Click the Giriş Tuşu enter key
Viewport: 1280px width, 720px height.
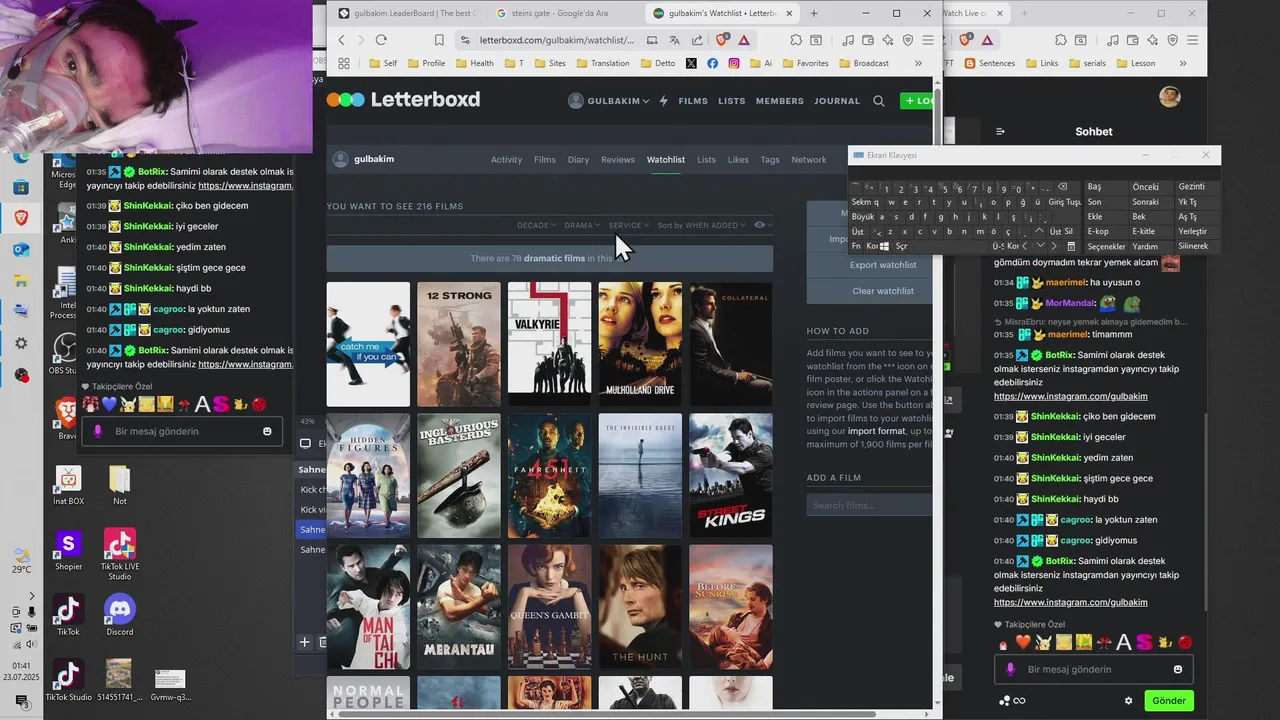pyautogui.click(x=1064, y=202)
